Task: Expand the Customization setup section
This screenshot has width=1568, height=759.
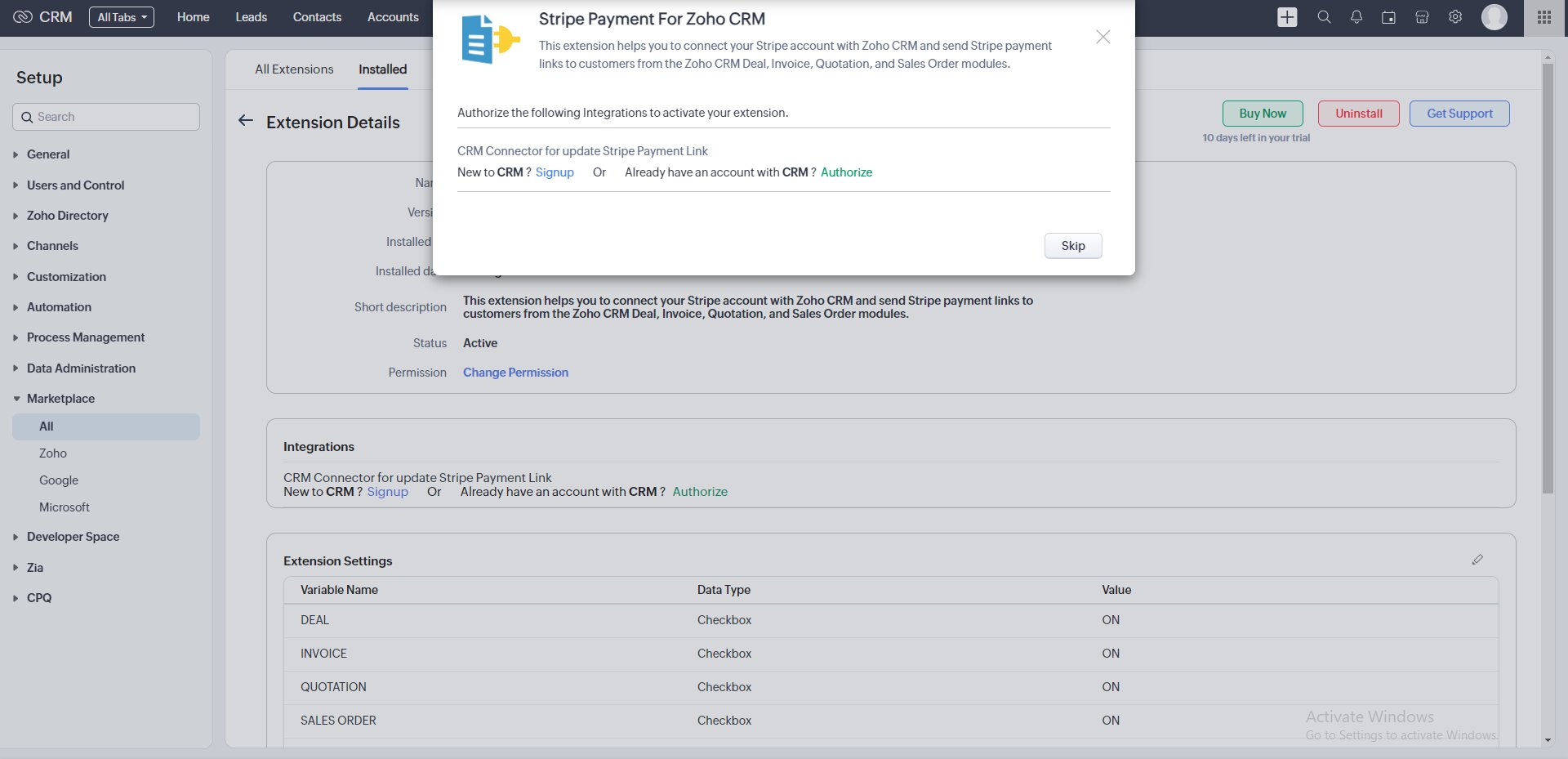Action: click(x=66, y=277)
